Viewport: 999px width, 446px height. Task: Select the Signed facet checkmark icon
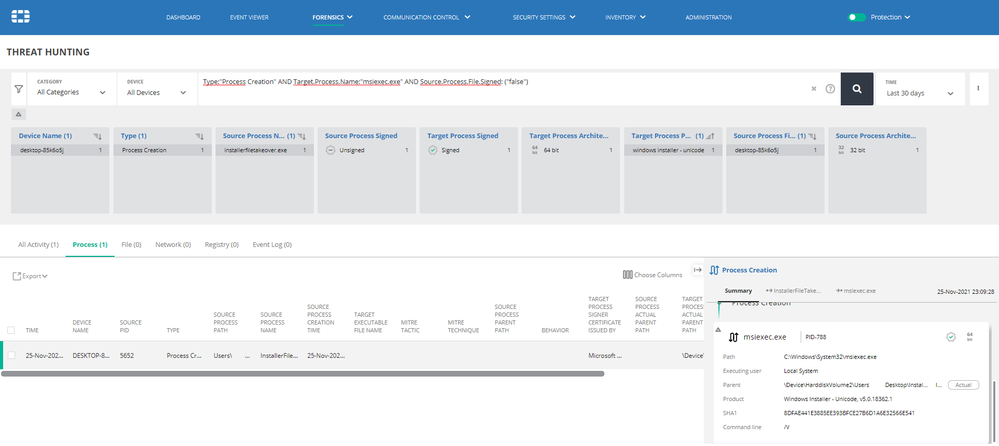tap(433, 150)
